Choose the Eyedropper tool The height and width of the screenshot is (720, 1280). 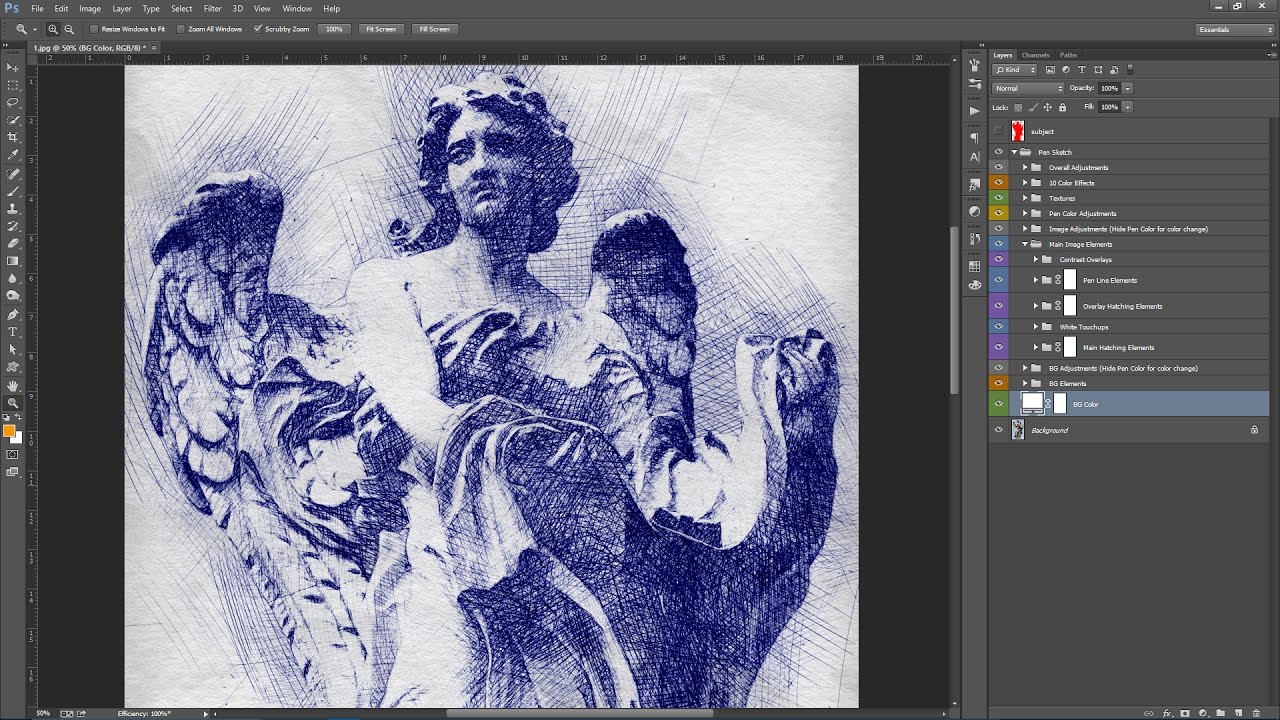click(x=13, y=155)
